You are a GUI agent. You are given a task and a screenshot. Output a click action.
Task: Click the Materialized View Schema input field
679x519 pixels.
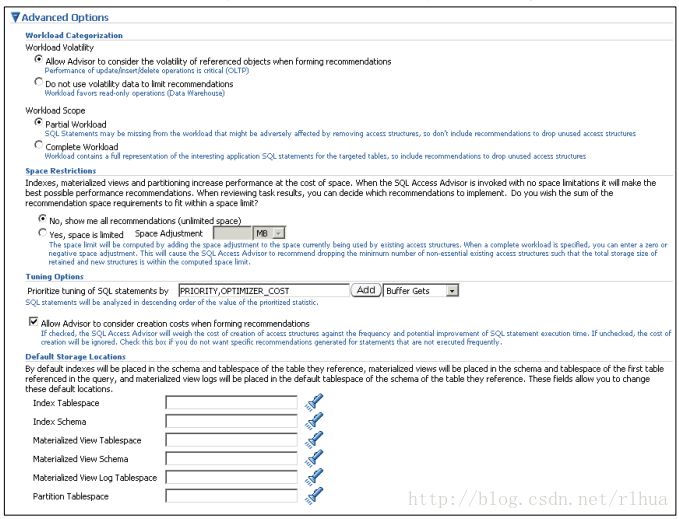click(231, 458)
